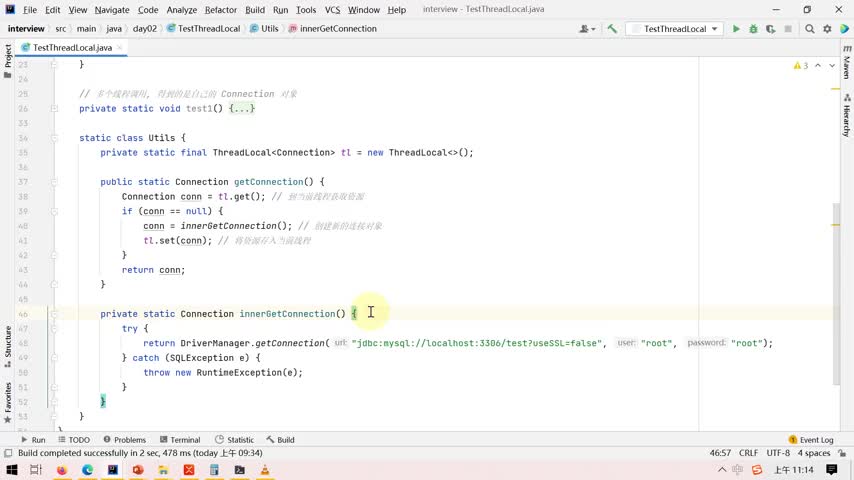The image size is (854, 480).
Task: Build project with the hammer icon
Action: coord(612,29)
